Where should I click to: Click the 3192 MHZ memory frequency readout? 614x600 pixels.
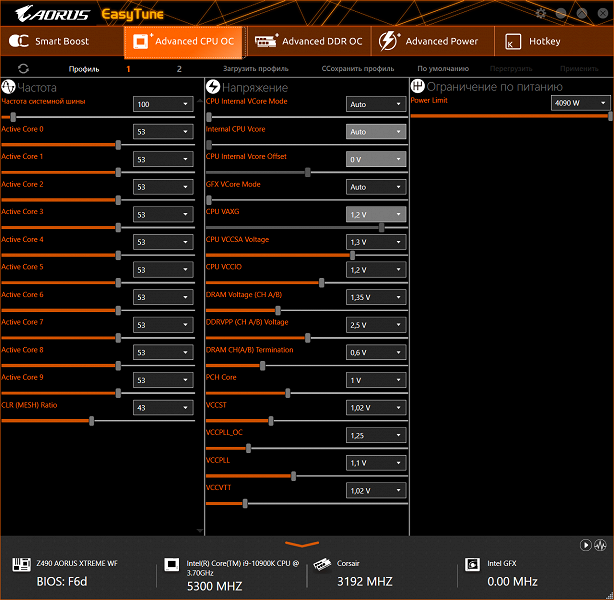tap(365, 582)
